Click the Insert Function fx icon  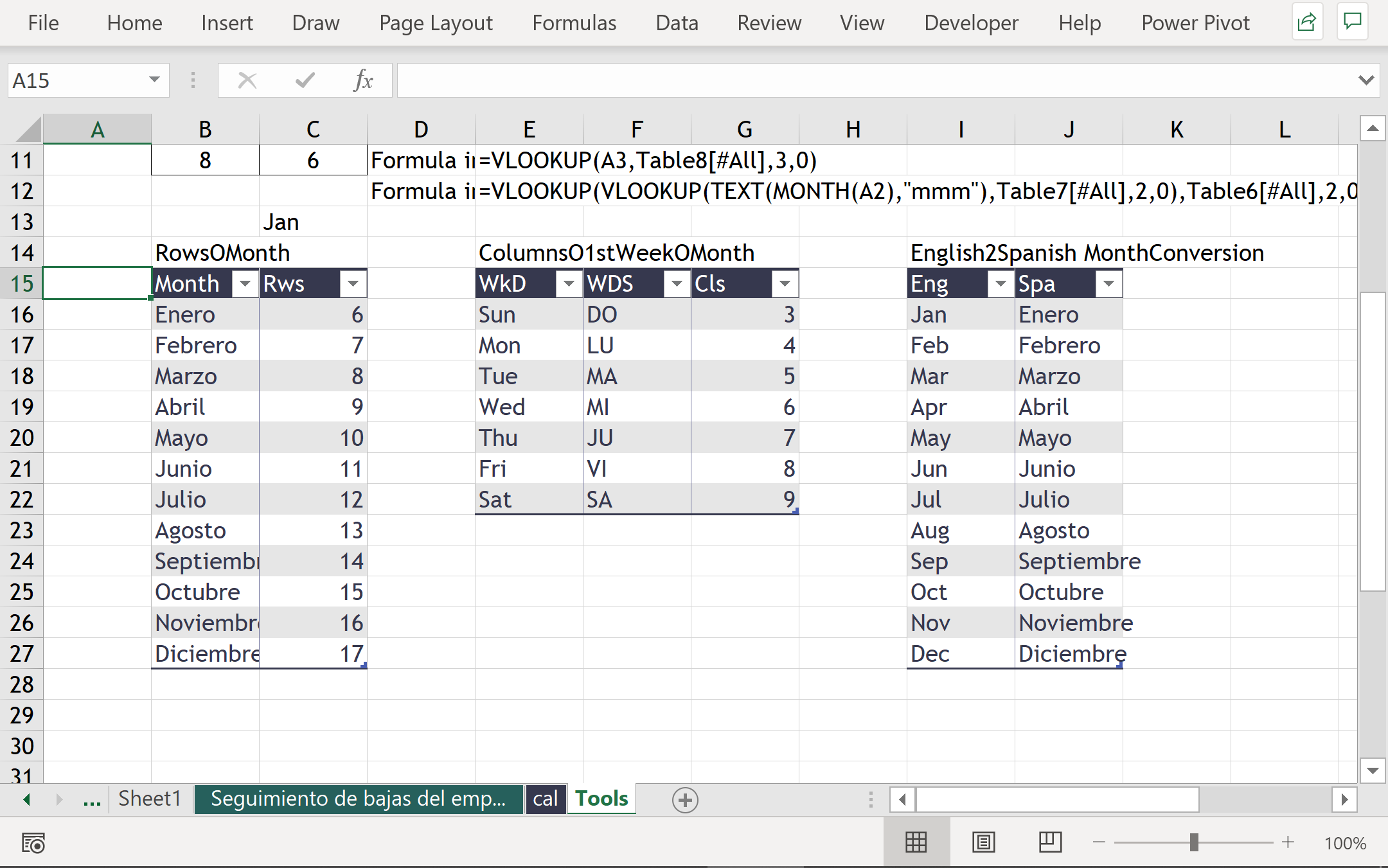[363, 80]
